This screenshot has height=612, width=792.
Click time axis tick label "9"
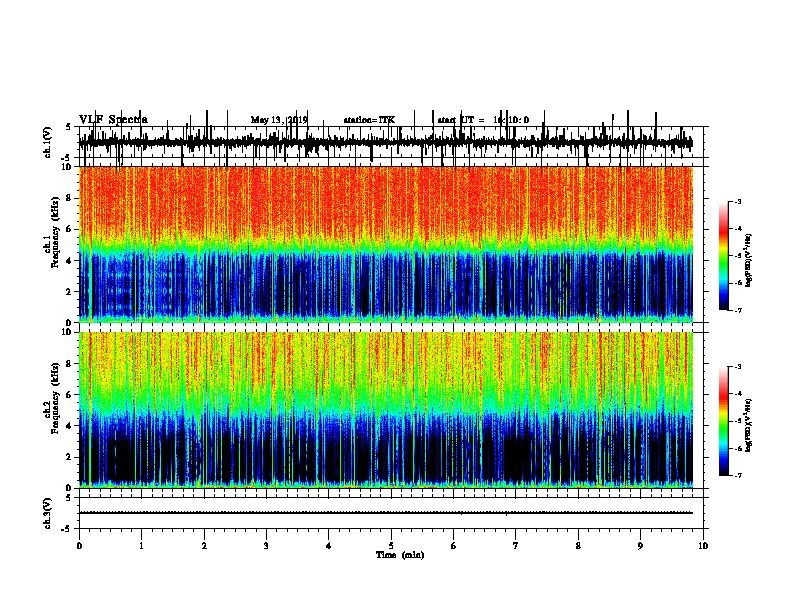tap(640, 546)
